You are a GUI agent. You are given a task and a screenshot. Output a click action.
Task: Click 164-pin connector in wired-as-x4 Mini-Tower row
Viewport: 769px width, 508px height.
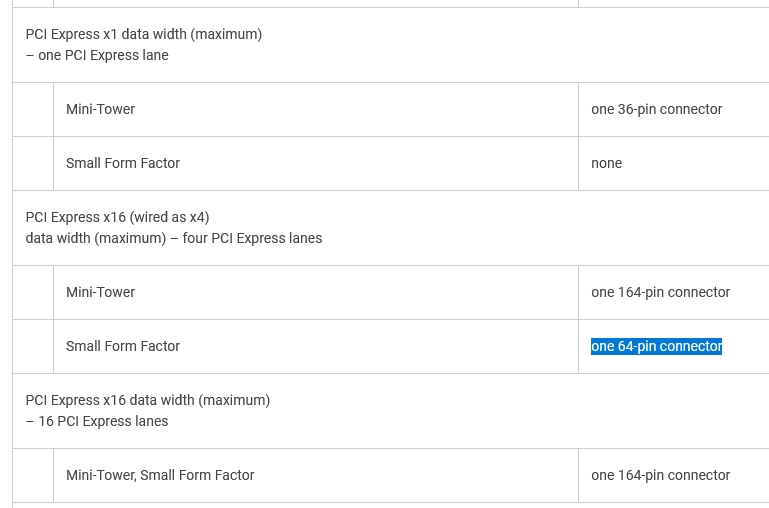[x=660, y=292]
